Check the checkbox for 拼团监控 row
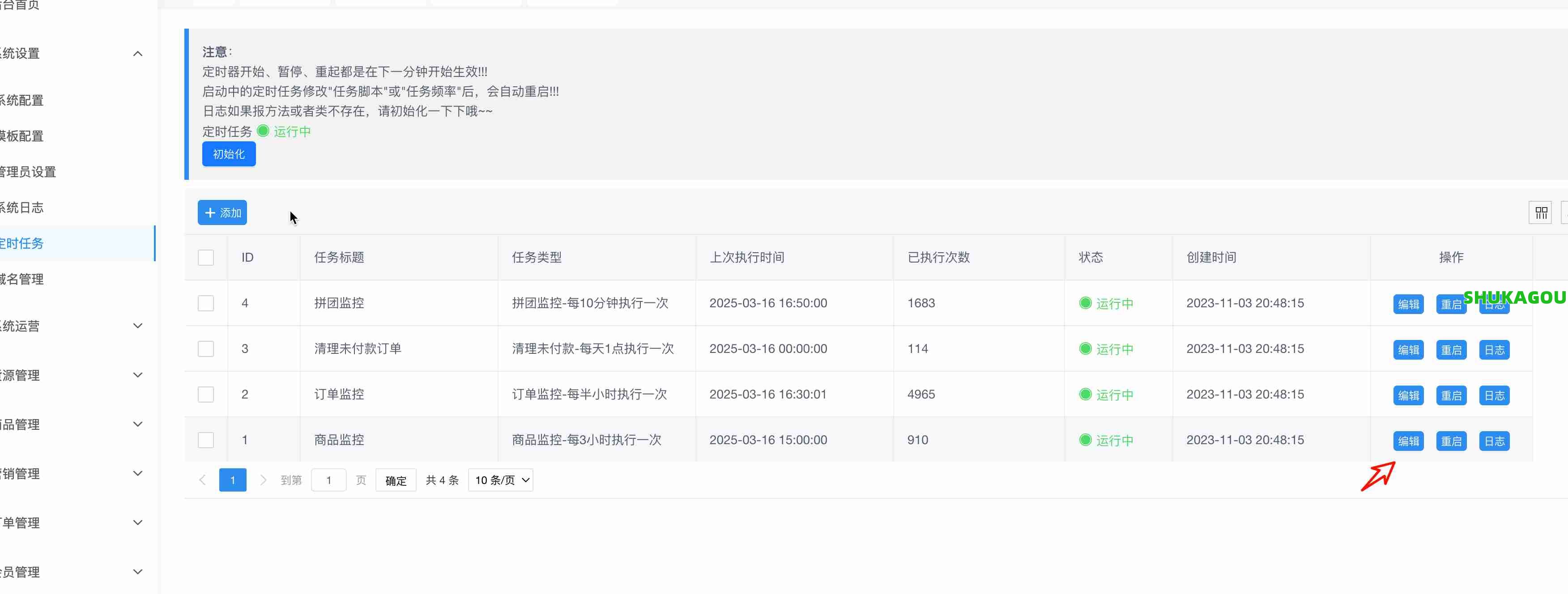Image resolution: width=1568 pixels, height=594 pixels. [206, 302]
